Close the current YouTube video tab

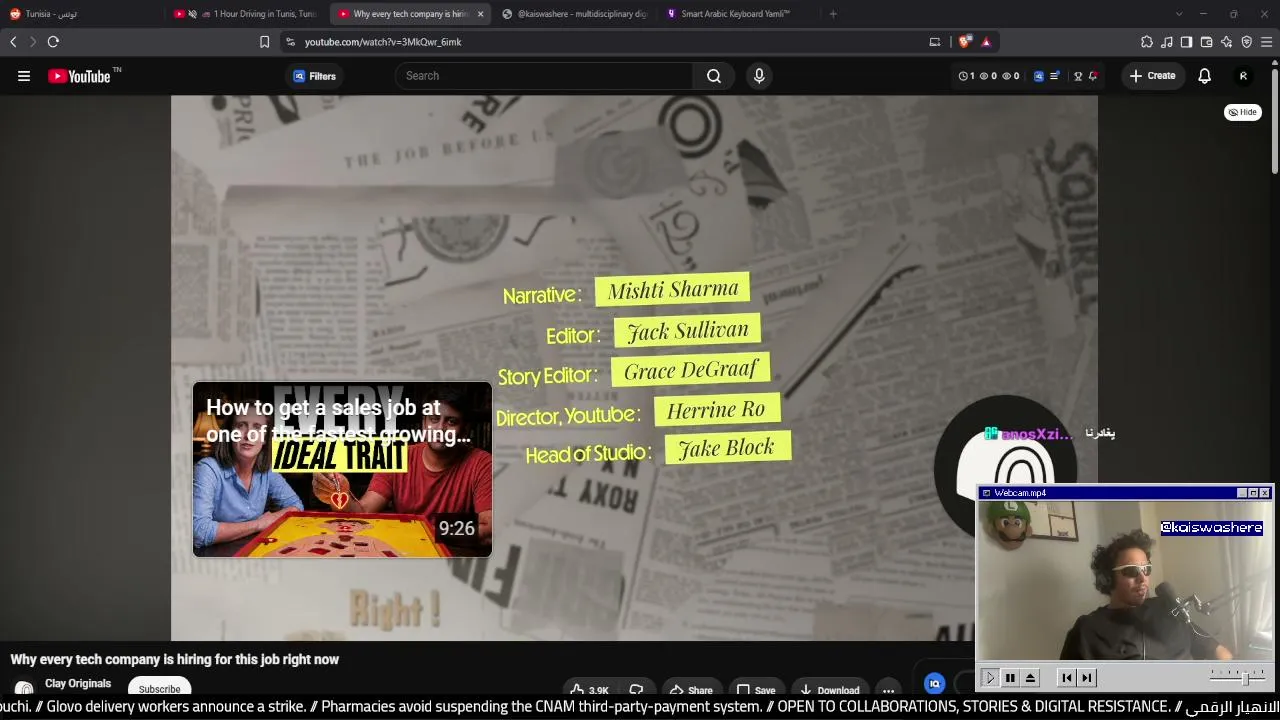coord(481,14)
